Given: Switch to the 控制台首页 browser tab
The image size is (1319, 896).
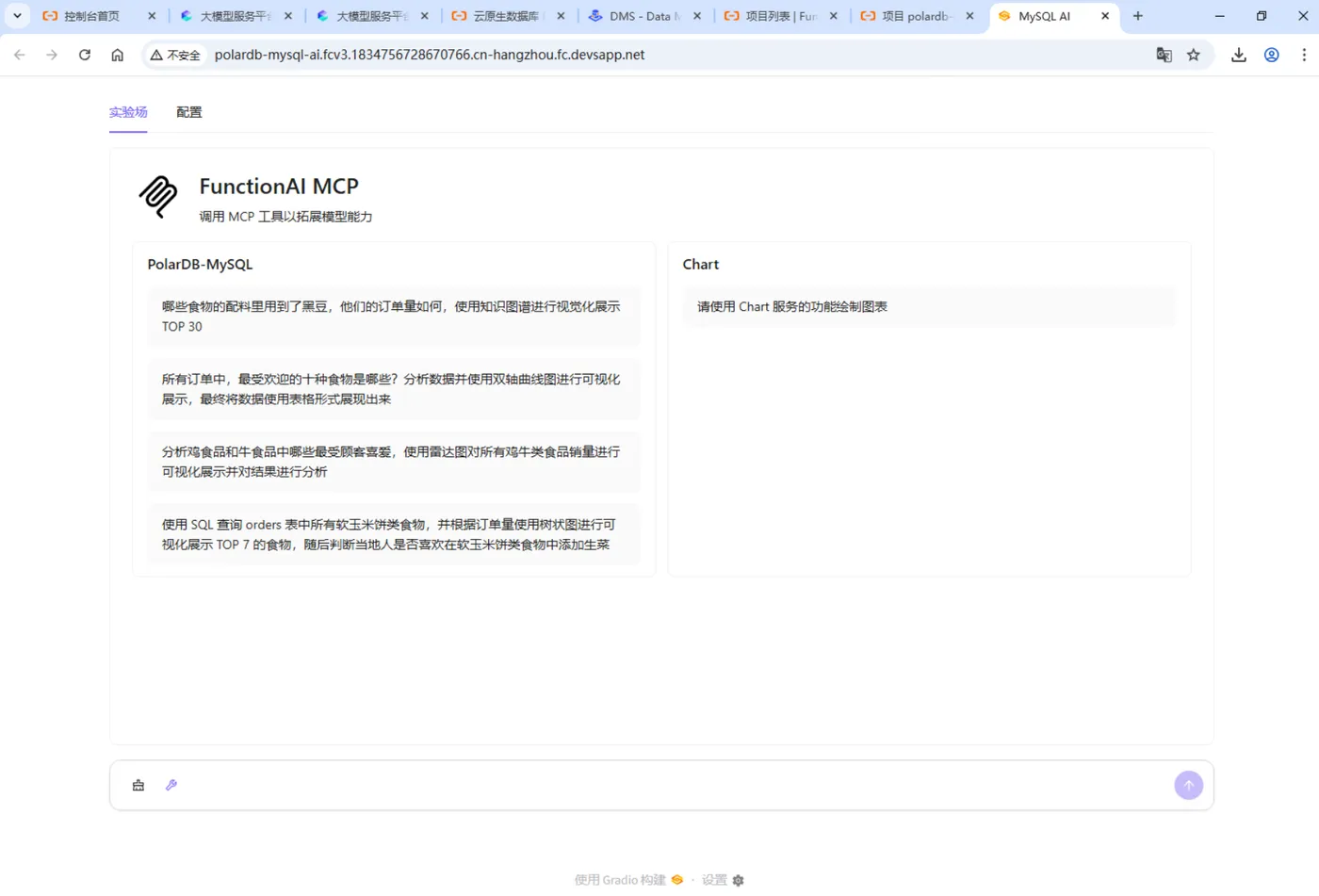Looking at the screenshot, I should 90,16.
